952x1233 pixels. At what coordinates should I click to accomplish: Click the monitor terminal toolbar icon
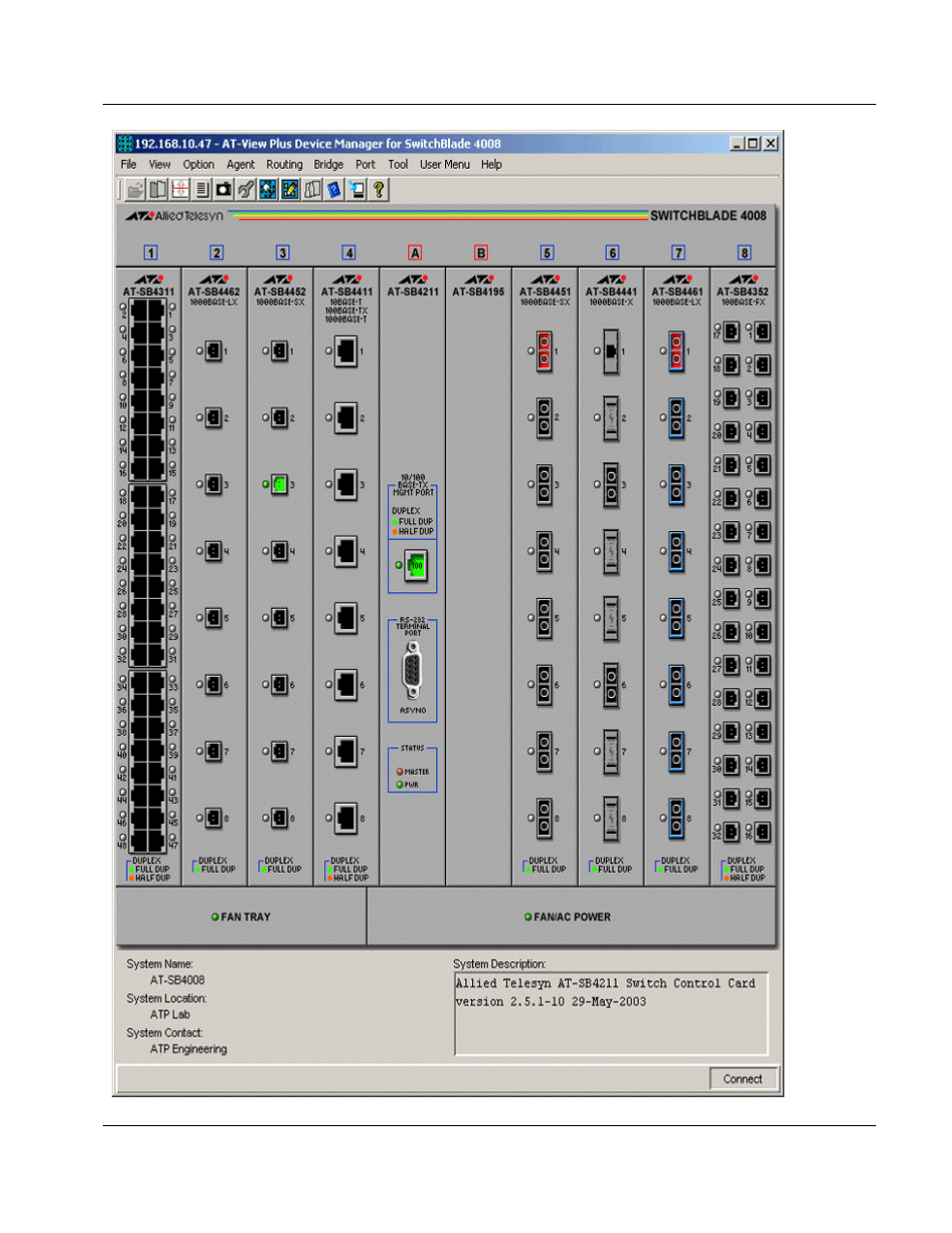pyautogui.click(x=356, y=190)
